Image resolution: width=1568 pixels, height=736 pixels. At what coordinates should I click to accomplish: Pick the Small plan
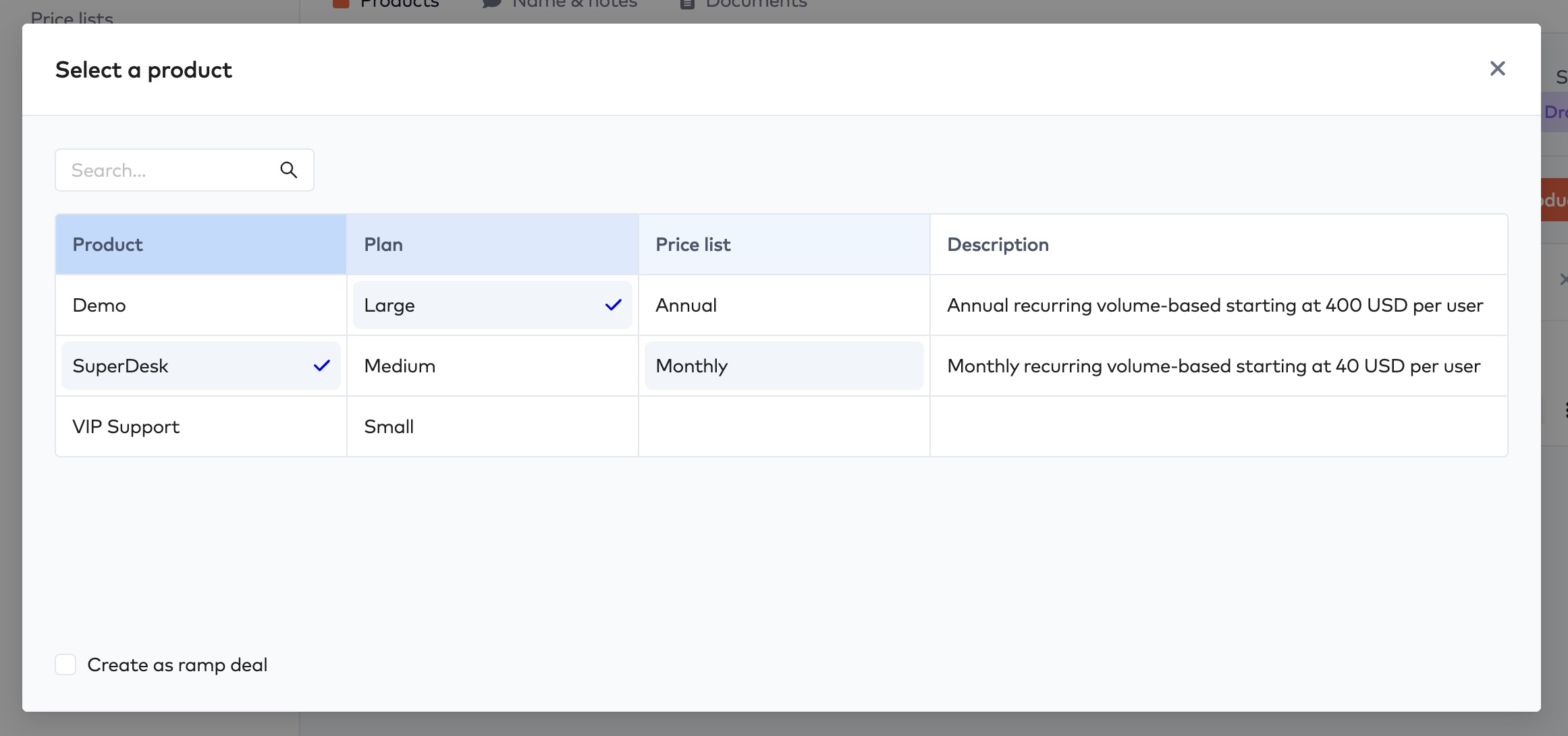click(493, 426)
